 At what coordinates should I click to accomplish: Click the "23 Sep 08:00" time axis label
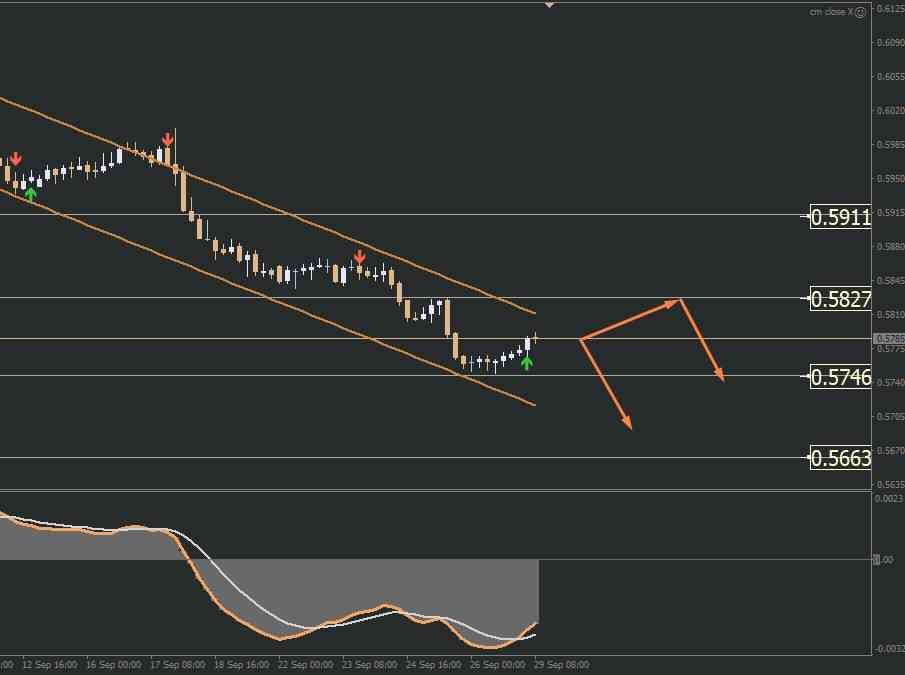click(x=369, y=665)
